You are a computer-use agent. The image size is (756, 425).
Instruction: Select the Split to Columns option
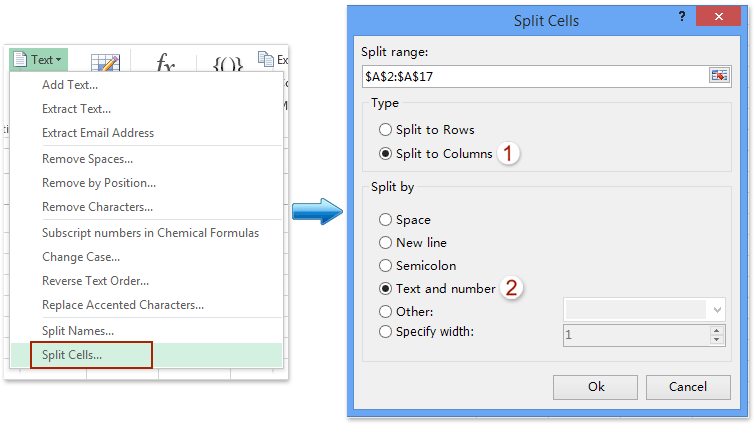[x=386, y=154]
